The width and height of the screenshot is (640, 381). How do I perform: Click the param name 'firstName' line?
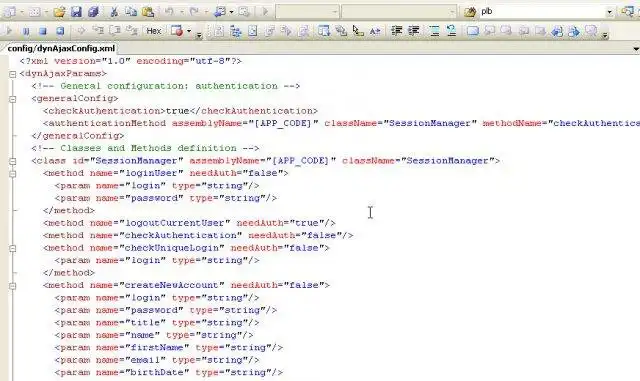click(x=169, y=348)
